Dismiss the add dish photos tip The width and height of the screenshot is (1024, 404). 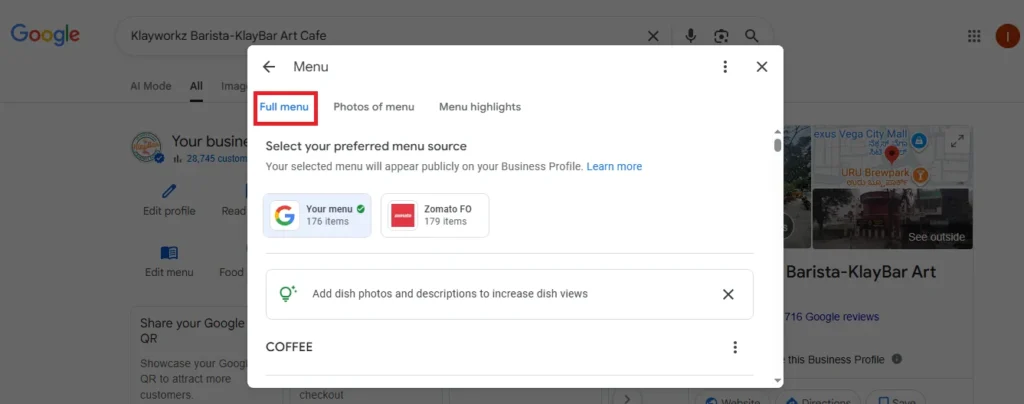[728, 294]
